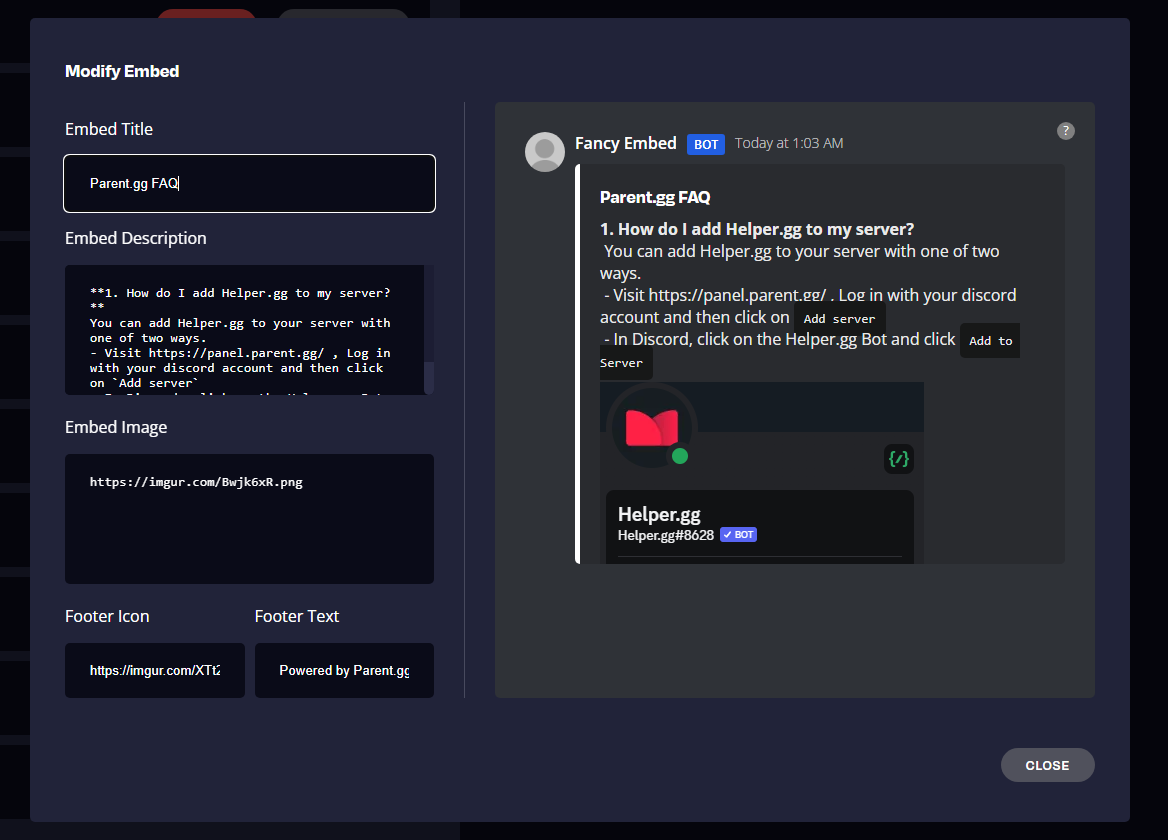Click inside the Embed Description text area
Viewport: 1168px width, 840px height.
[x=244, y=330]
